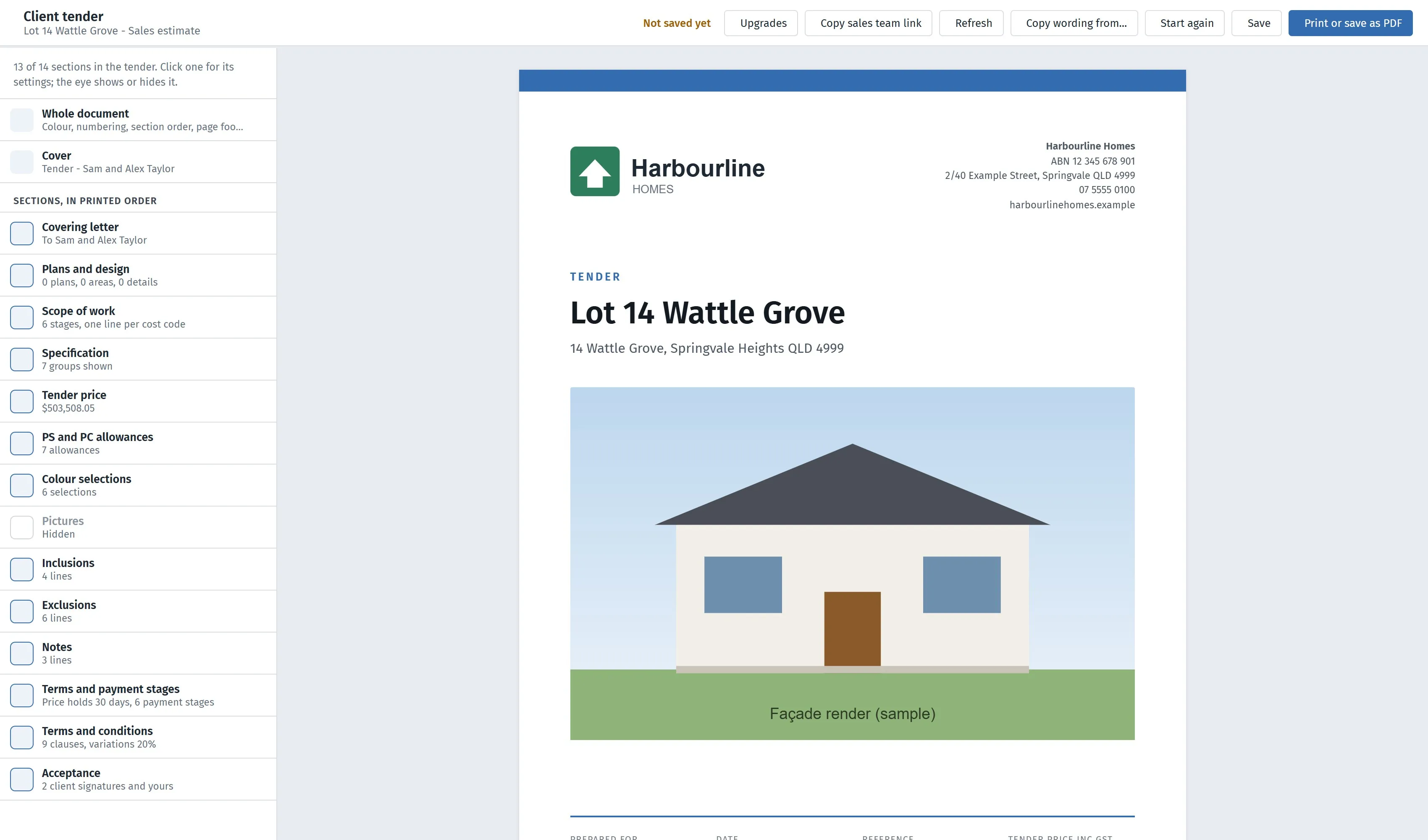The image size is (1428, 840).
Task: Select the Exclusions row title
Action: 69,604
